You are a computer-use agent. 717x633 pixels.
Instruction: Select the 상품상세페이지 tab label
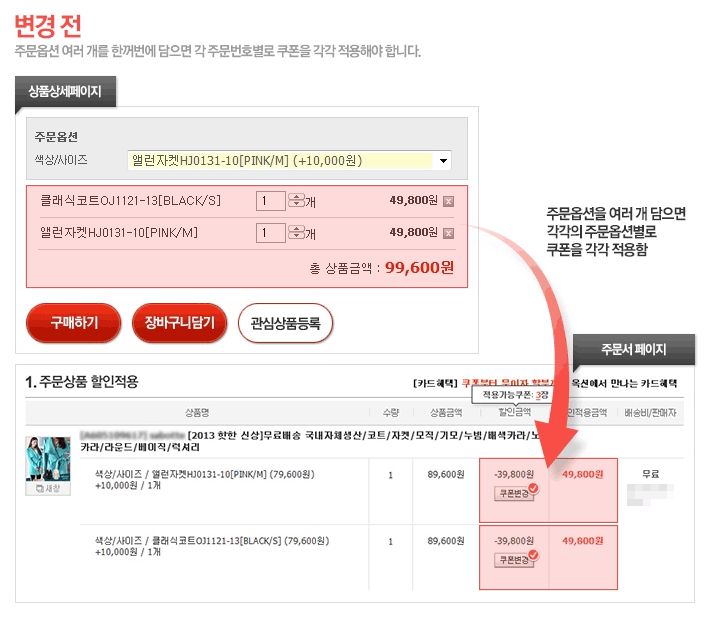point(65,92)
